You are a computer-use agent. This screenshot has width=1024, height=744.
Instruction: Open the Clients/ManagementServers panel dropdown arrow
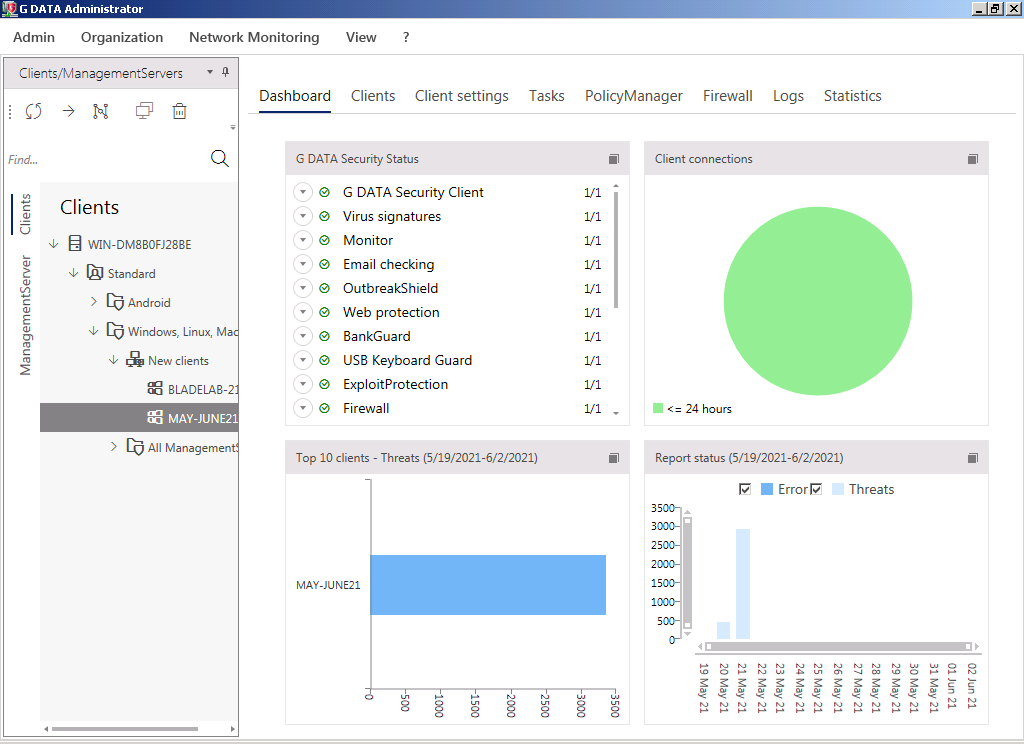pos(209,73)
